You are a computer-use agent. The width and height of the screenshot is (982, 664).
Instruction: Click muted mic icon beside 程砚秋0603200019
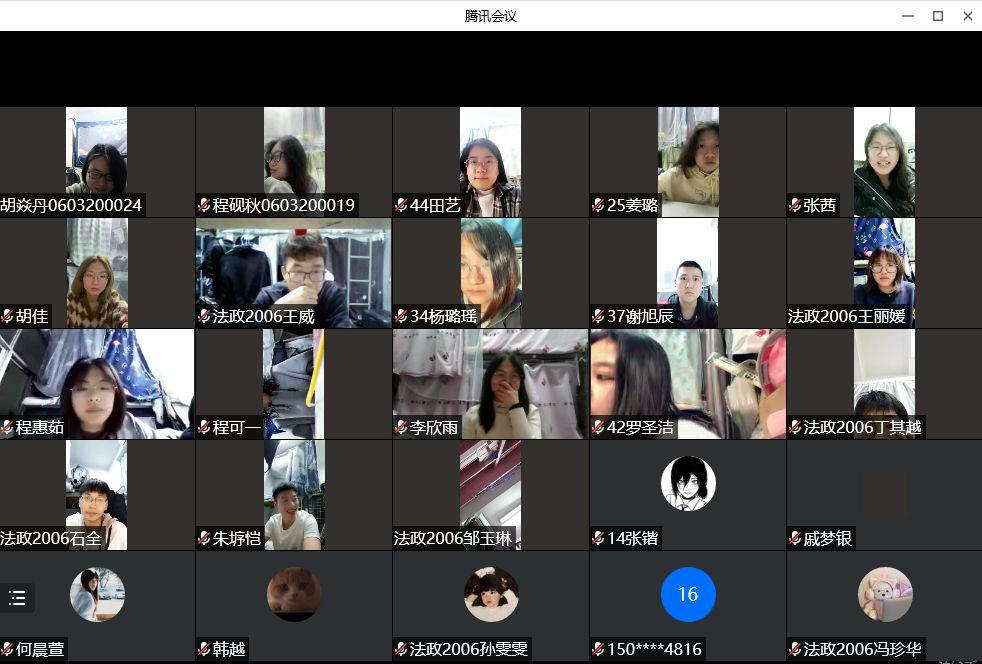[x=204, y=206]
